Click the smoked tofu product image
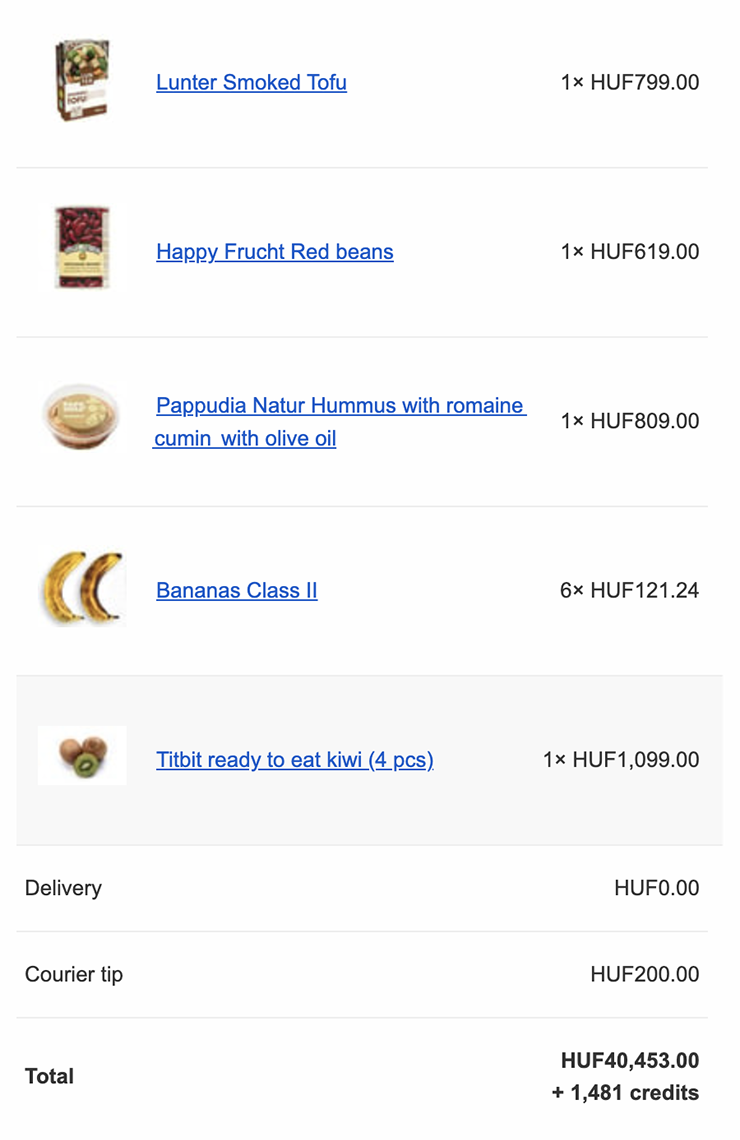The width and height of the screenshot is (740, 1140). [x=82, y=80]
